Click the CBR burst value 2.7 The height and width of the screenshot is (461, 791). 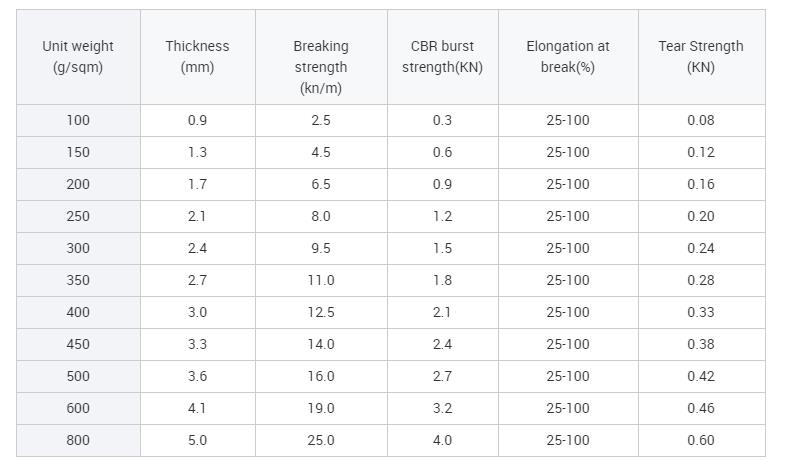click(x=442, y=376)
